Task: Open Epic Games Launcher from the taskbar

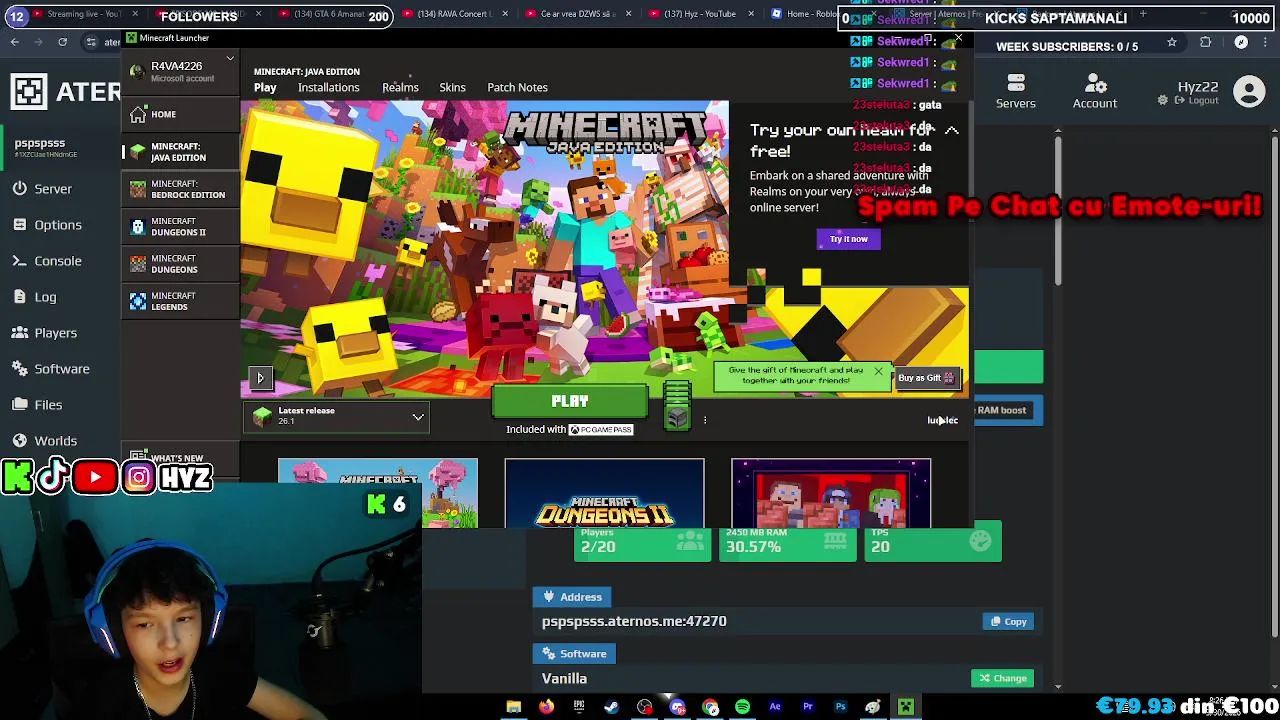Action: pos(579,707)
